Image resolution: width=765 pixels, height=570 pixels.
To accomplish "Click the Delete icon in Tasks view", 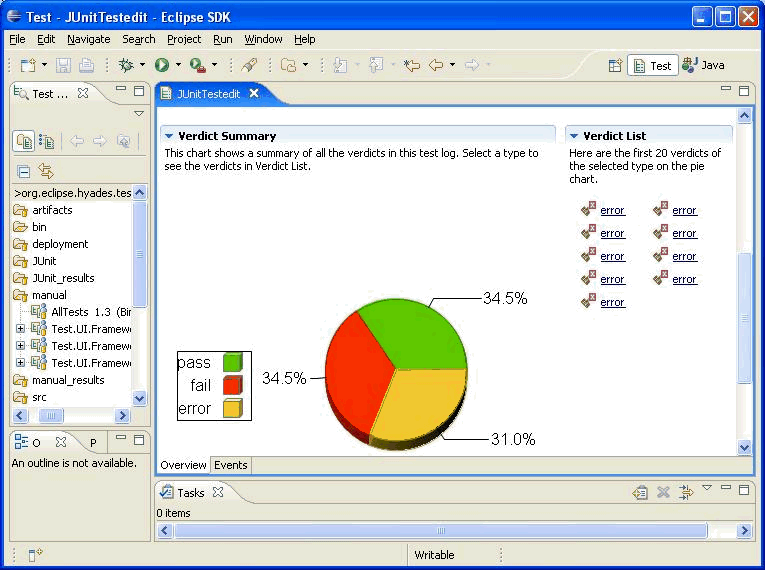I will coord(662,492).
